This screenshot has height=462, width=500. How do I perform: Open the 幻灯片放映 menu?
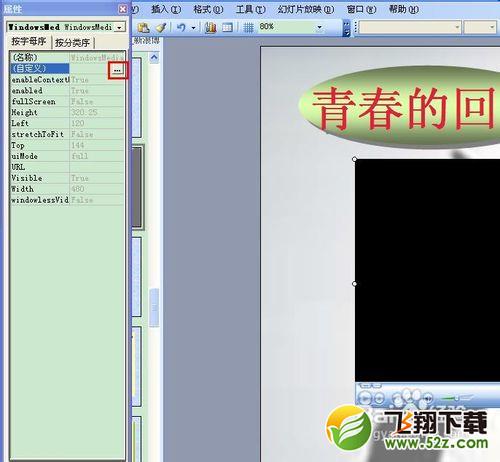click(x=306, y=9)
